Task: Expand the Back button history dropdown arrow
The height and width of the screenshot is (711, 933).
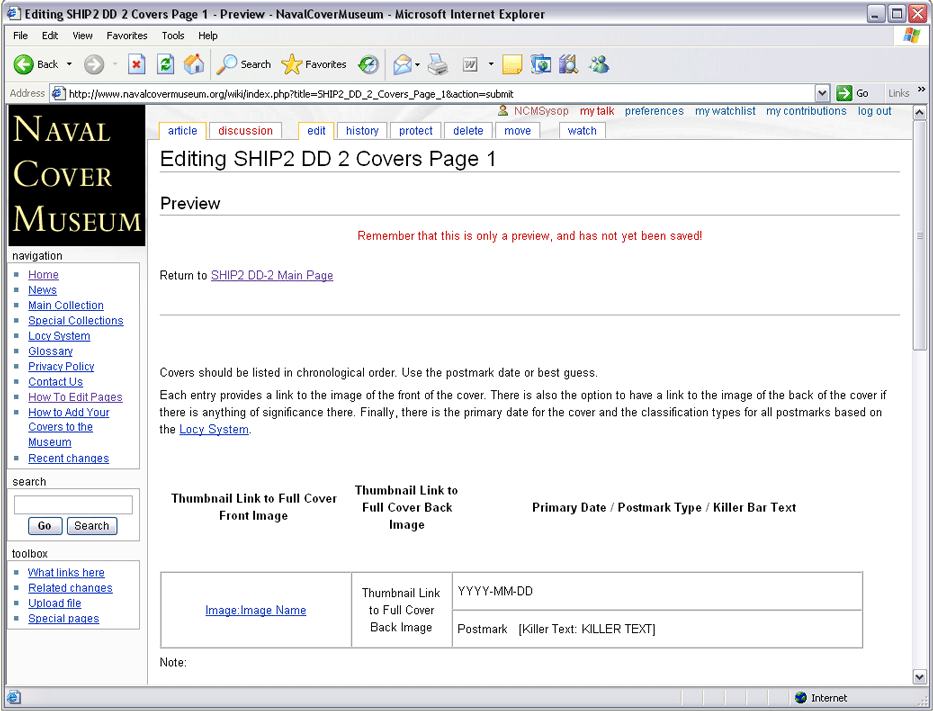Action: [69, 64]
